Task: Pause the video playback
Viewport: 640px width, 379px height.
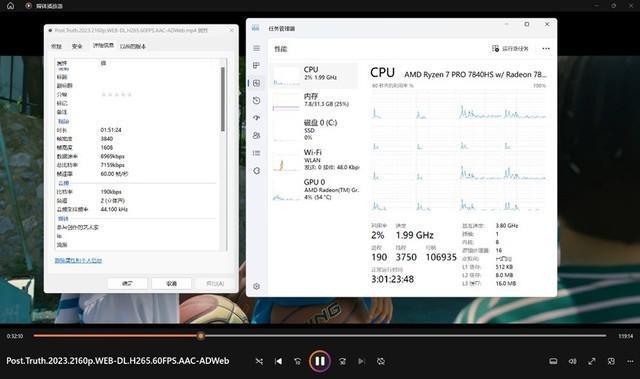Action: (320, 361)
